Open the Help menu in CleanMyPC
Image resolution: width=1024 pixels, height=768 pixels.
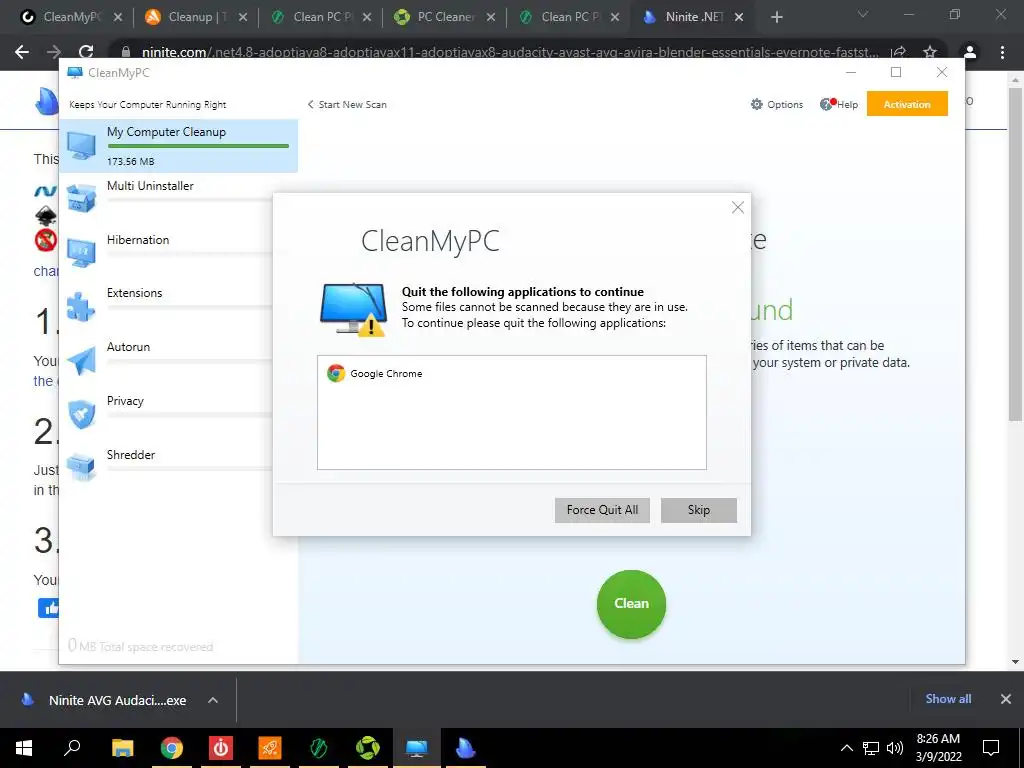tap(839, 104)
